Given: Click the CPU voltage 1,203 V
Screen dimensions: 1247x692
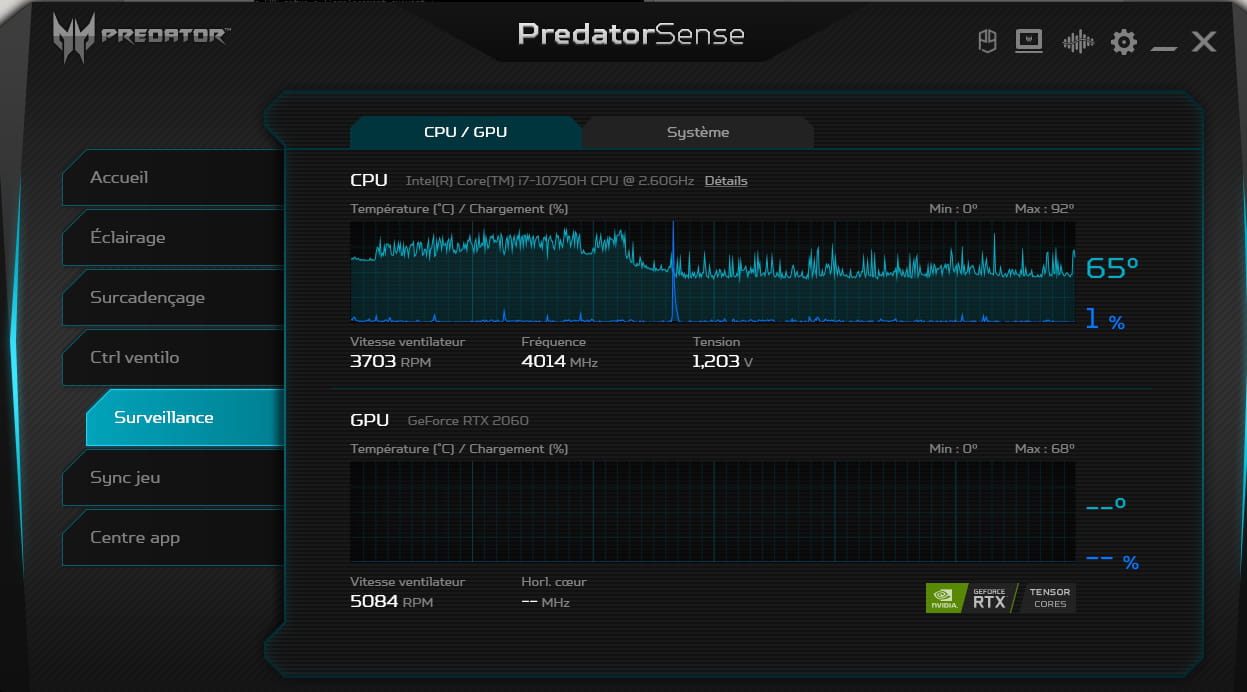Looking at the screenshot, I should pyautogui.click(x=722, y=361).
